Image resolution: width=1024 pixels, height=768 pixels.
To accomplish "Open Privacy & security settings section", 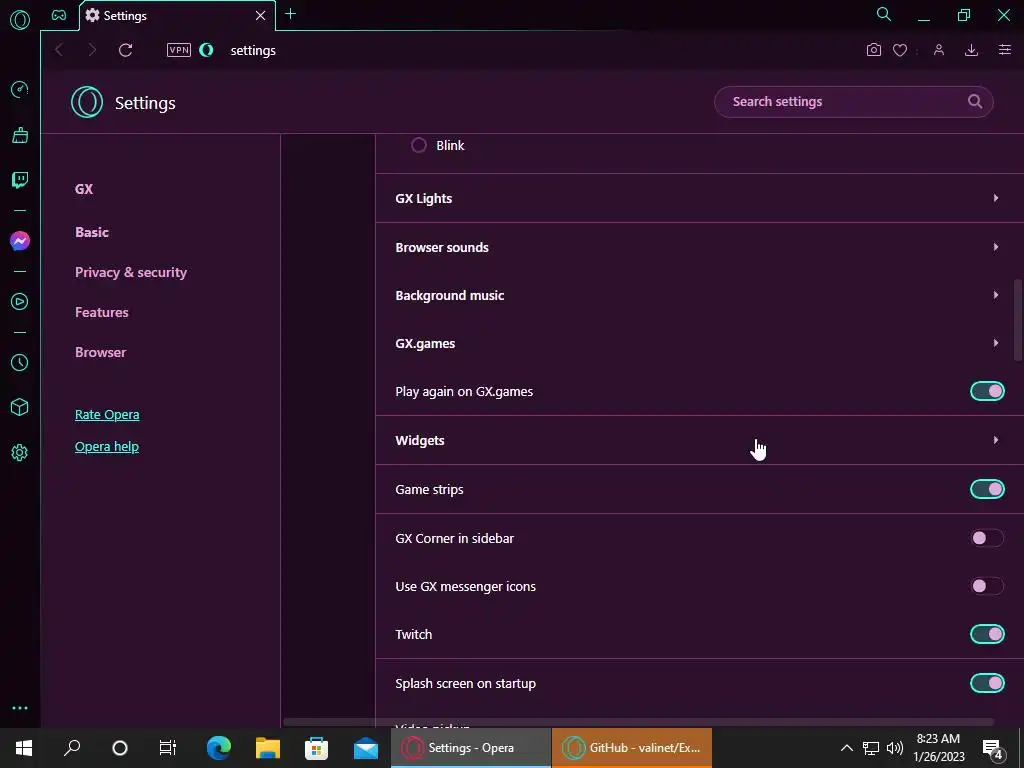I will pos(131,272).
